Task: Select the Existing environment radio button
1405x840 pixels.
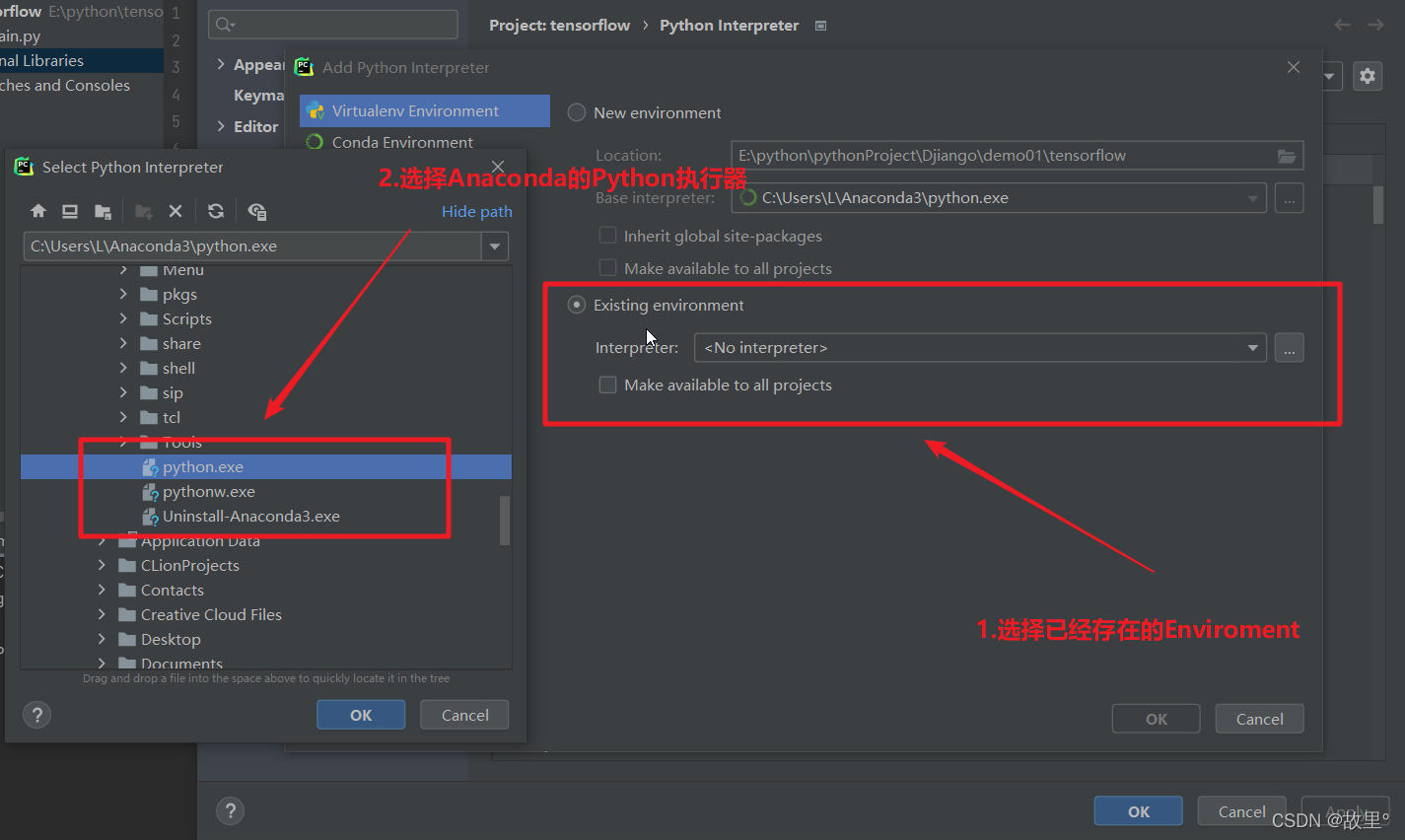Action: pos(577,306)
